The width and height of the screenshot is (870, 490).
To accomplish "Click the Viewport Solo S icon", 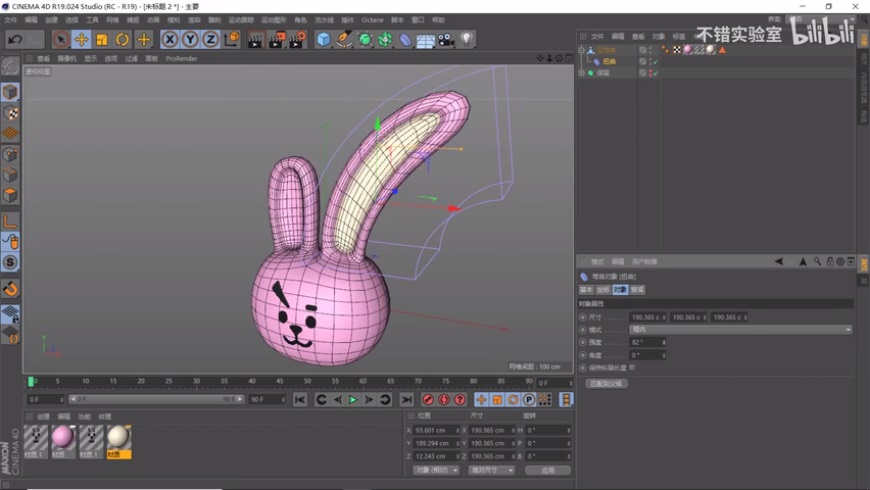I will [10, 262].
